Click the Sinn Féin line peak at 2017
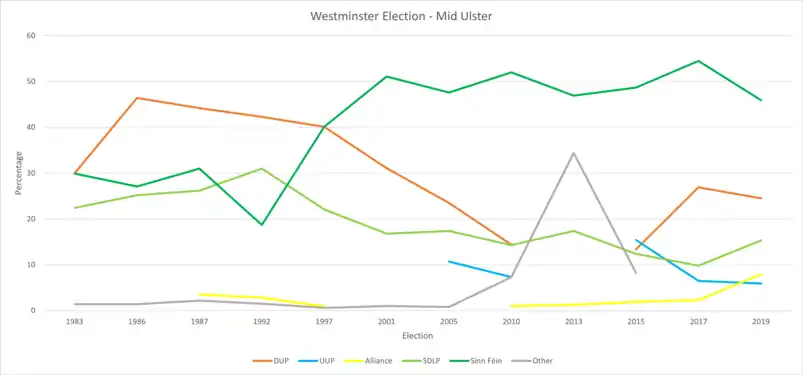 coord(699,61)
